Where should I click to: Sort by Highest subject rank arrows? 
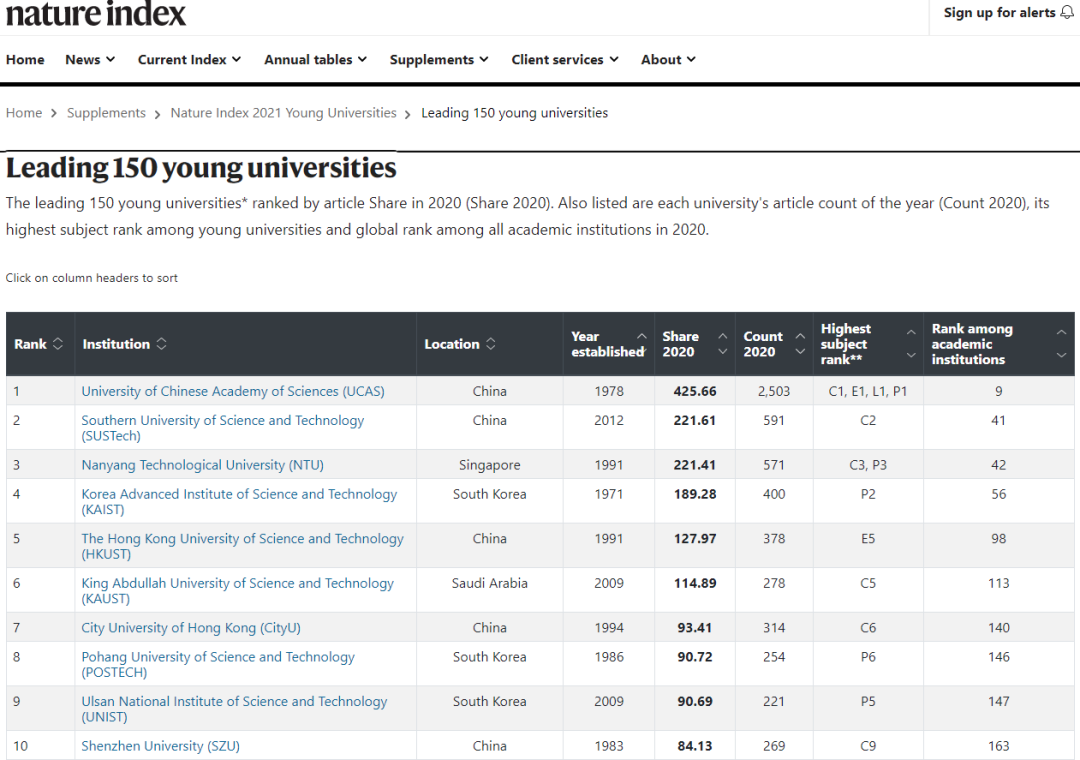tap(911, 344)
